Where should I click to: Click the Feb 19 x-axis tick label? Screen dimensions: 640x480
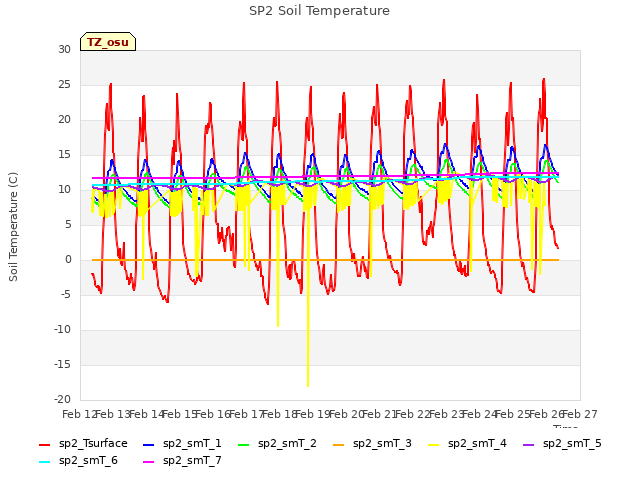[313, 414]
